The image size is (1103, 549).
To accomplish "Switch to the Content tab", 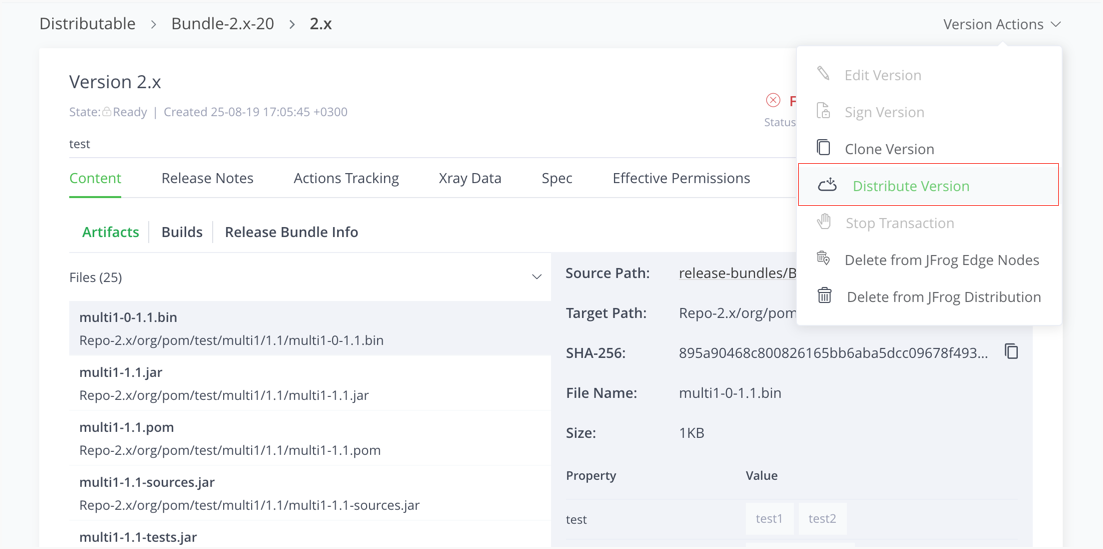I will tap(95, 178).
